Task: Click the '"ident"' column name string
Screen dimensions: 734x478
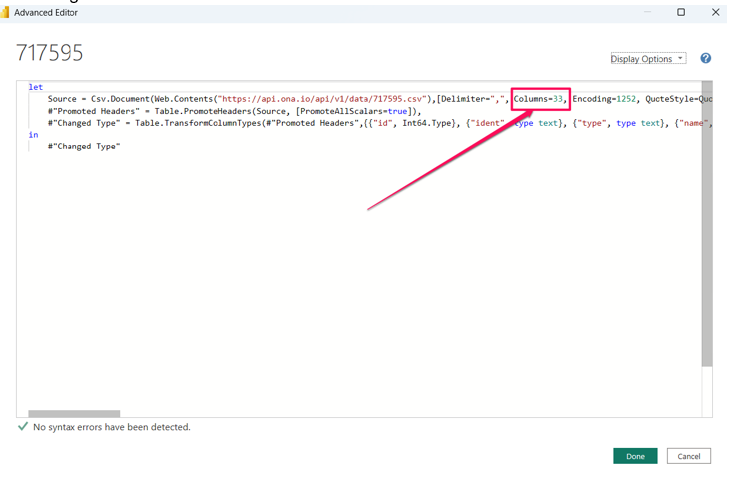Action: click(487, 123)
